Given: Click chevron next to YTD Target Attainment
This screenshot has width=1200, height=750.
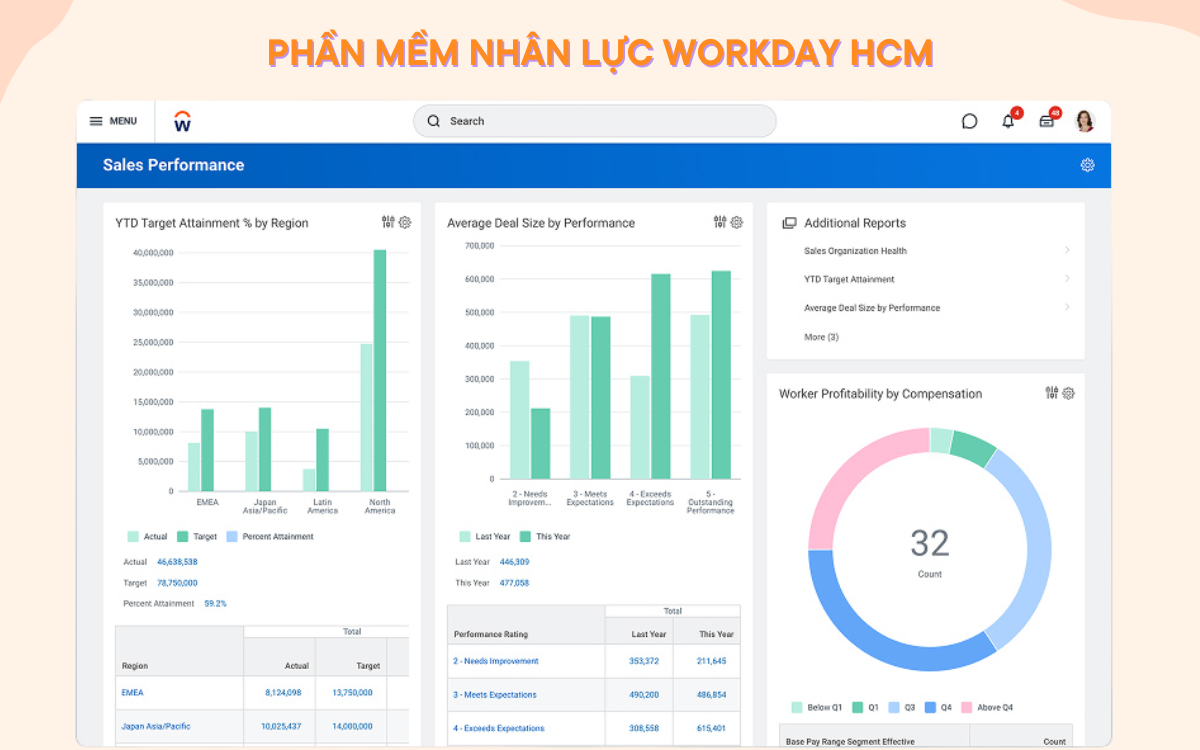Looking at the screenshot, I should (1067, 278).
